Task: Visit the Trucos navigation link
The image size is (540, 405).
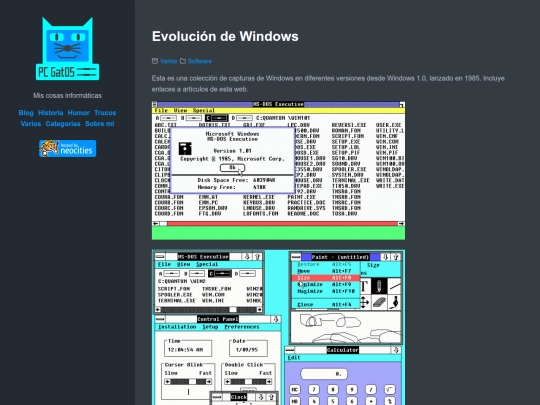Action: (x=105, y=113)
